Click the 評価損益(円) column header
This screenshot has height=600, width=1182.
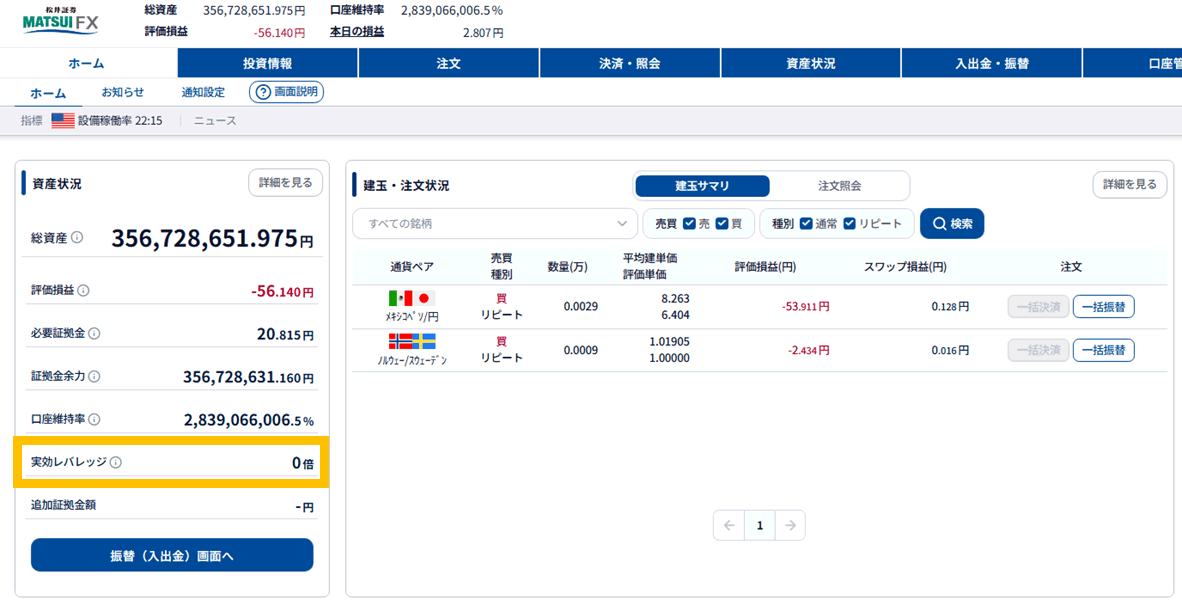click(x=765, y=267)
